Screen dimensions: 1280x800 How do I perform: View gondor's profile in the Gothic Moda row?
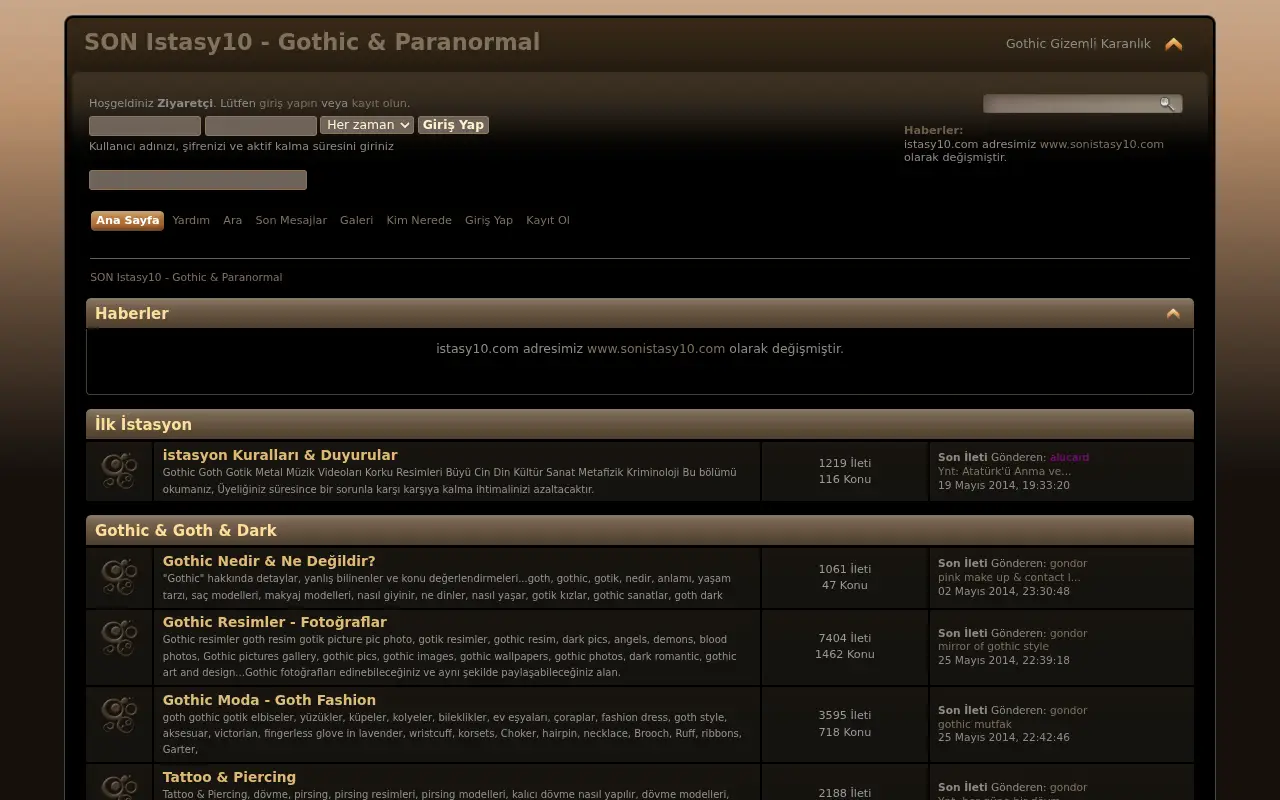point(1069,711)
